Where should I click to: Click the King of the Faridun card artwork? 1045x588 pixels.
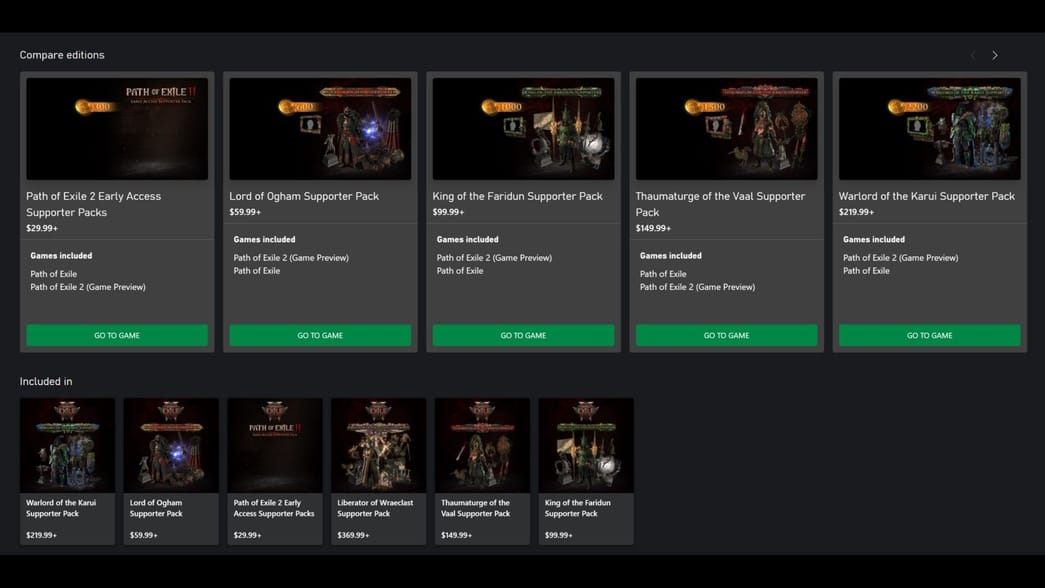click(523, 128)
